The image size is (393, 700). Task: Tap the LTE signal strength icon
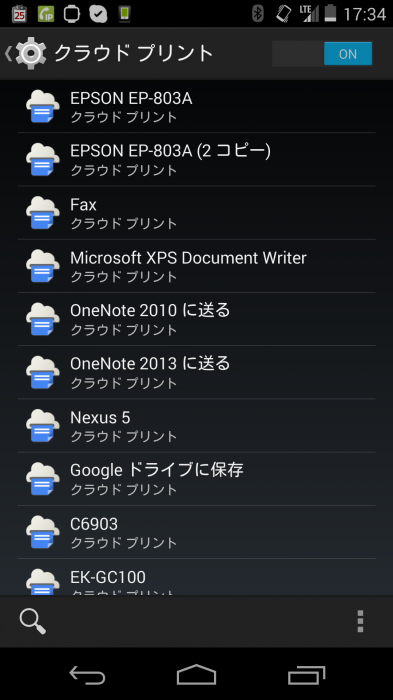[x=309, y=14]
